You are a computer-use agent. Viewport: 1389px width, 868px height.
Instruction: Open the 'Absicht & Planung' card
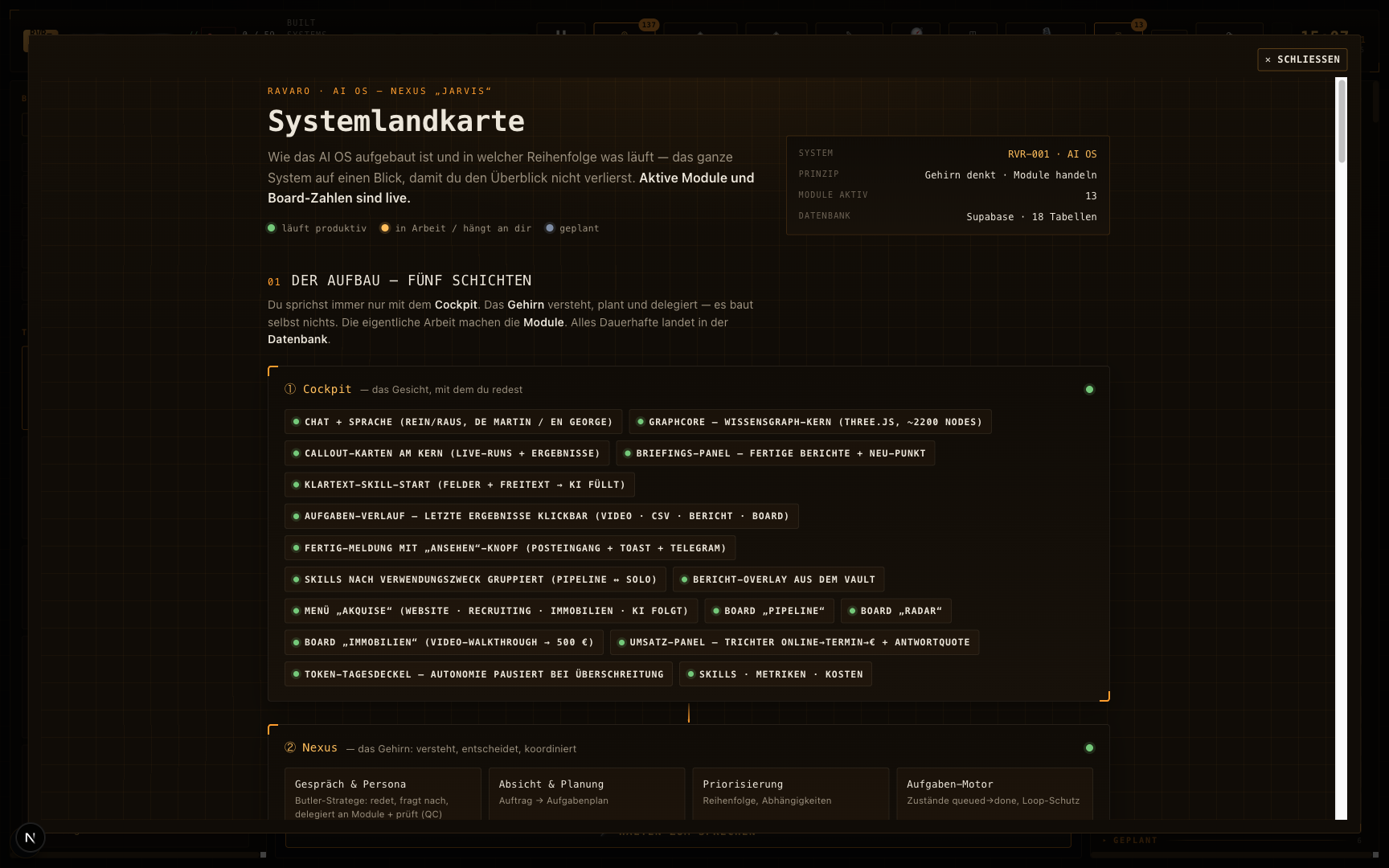[x=587, y=794]
